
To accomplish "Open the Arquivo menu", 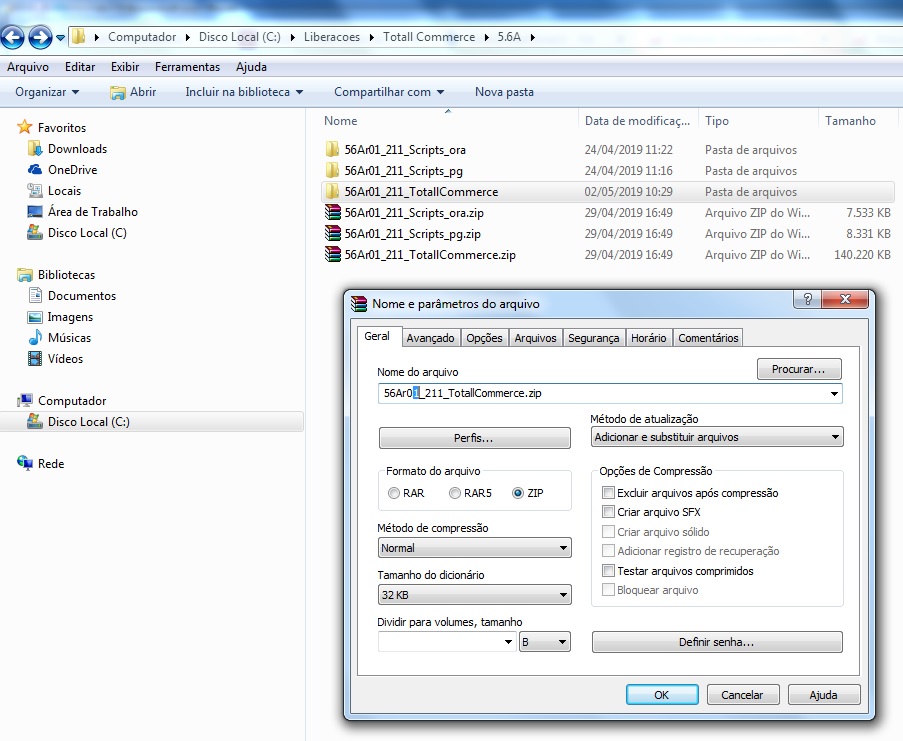I will (28, 67).
